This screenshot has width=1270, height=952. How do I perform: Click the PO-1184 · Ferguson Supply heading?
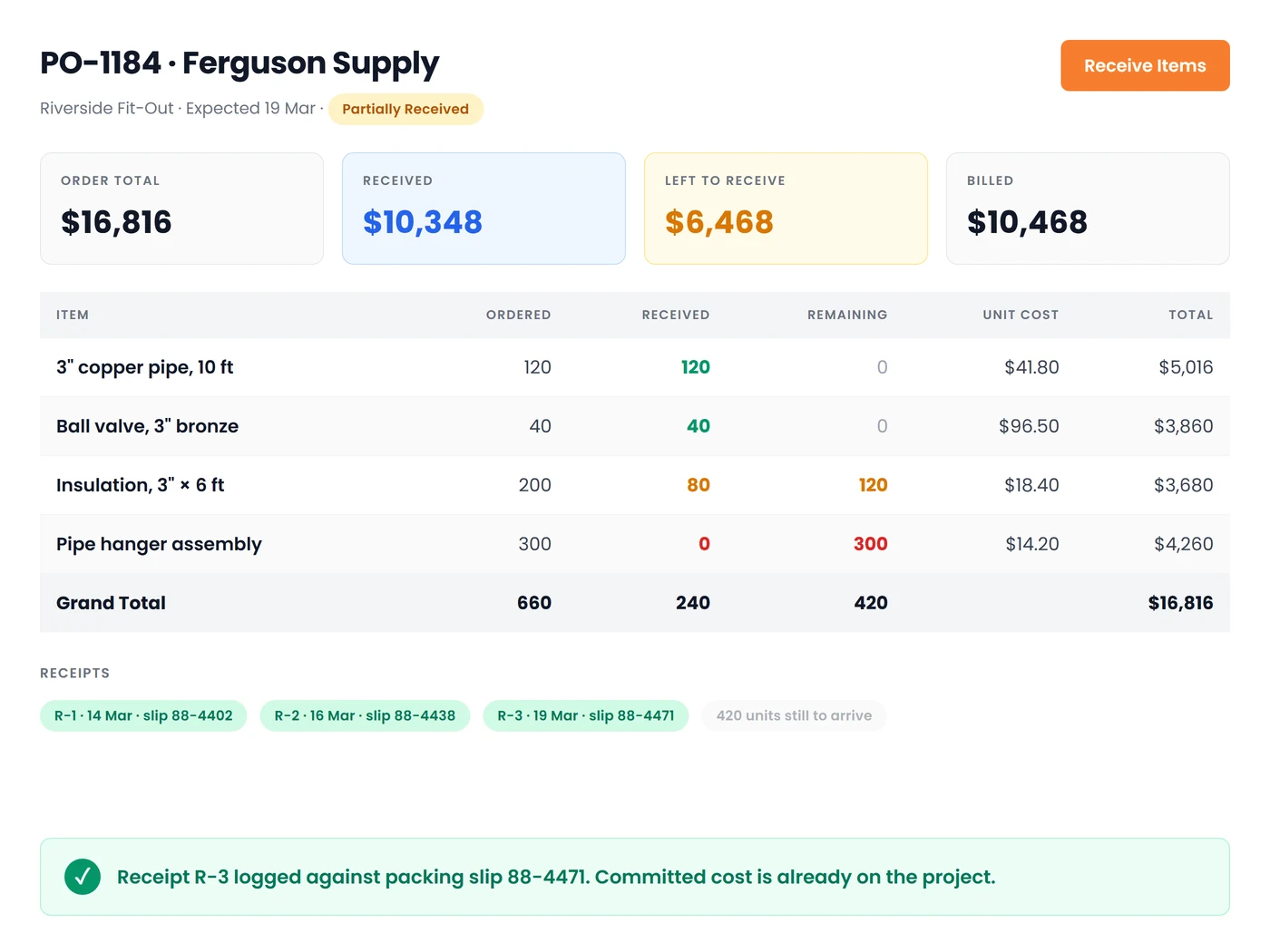[x=239, y=63]
